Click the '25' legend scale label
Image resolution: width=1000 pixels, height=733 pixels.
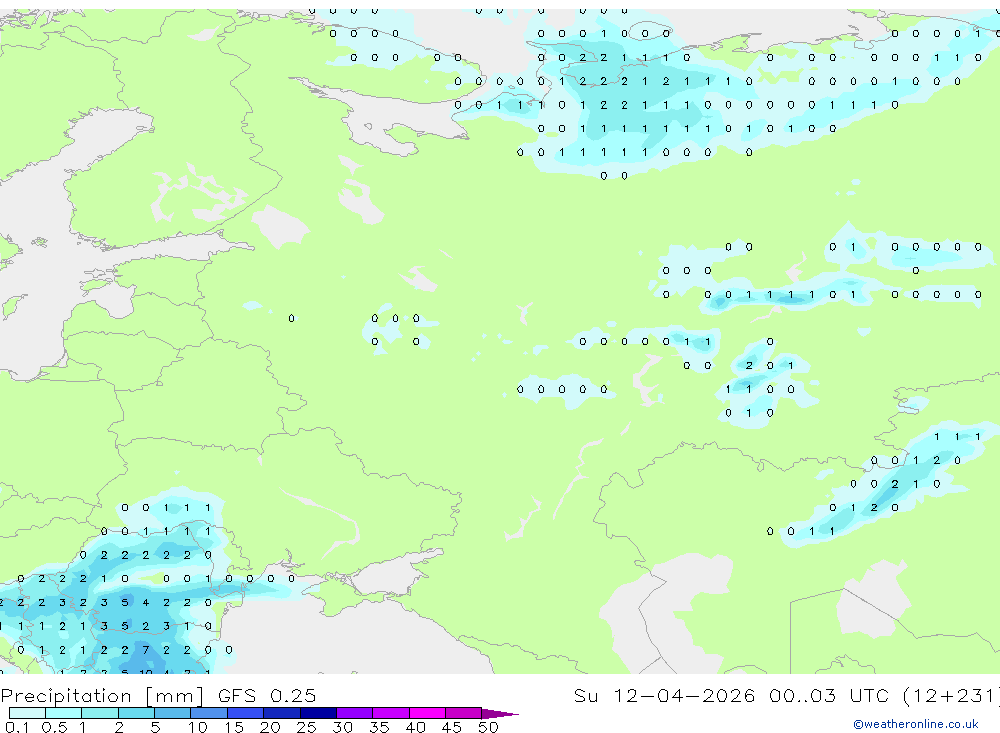306,727
